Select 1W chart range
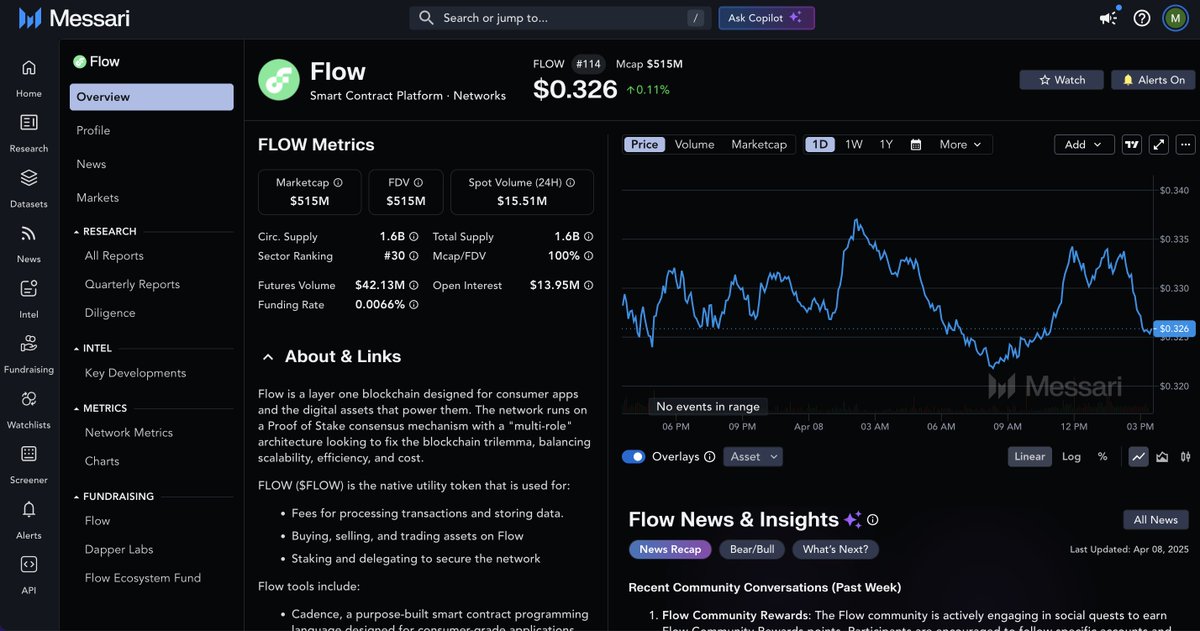The height and width of the screenshot is (631, 1200). click(854, 145)
